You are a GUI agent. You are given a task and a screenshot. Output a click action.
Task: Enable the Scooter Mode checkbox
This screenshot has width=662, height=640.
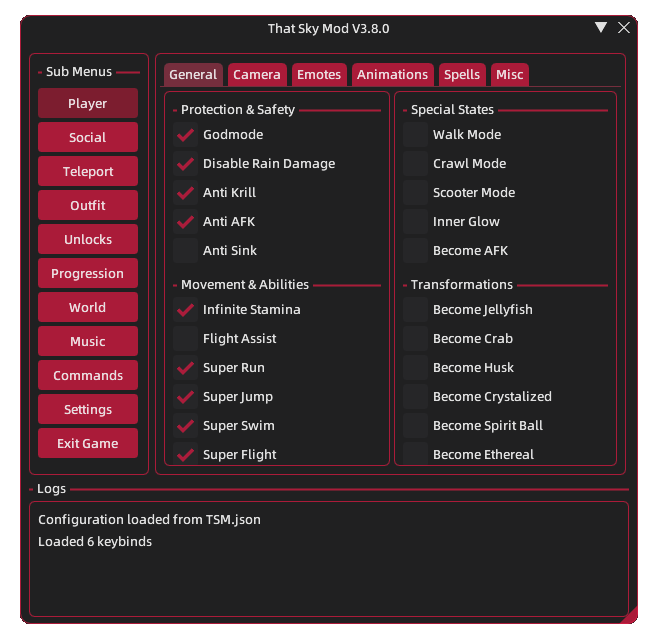pyautogui.click(x=415, y=193)
